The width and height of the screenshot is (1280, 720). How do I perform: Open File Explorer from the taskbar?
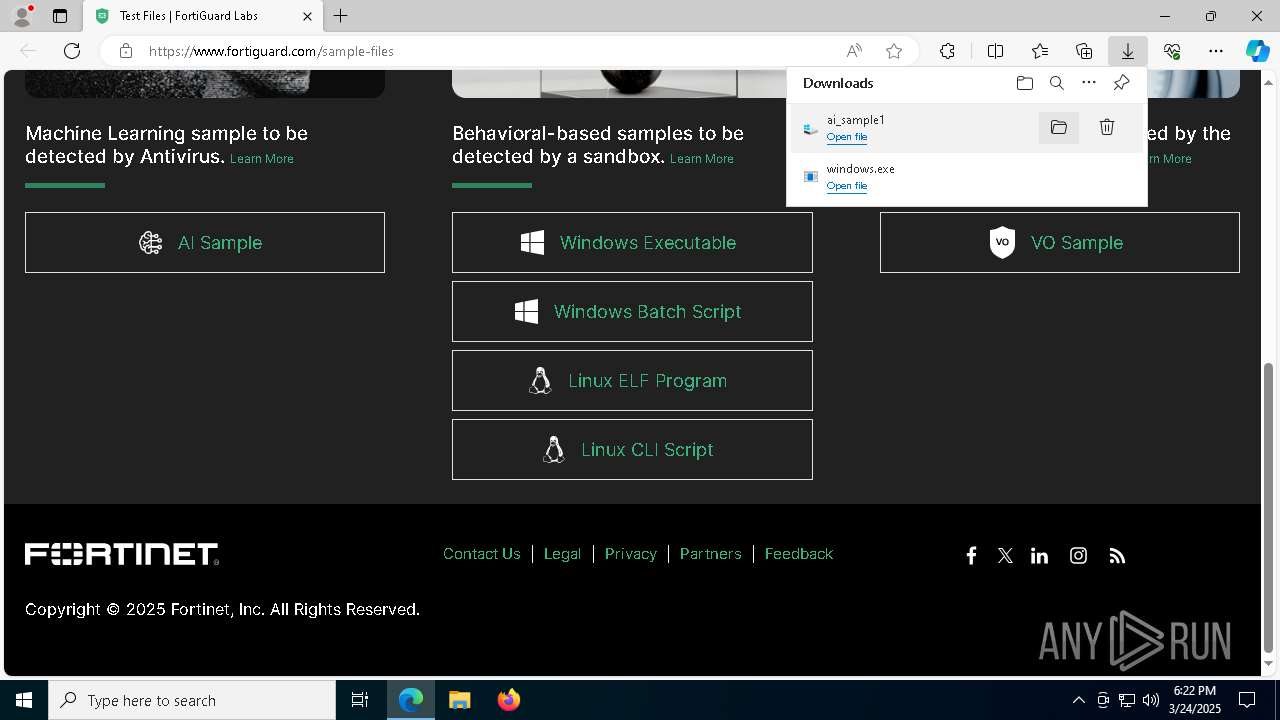(460, 700)
